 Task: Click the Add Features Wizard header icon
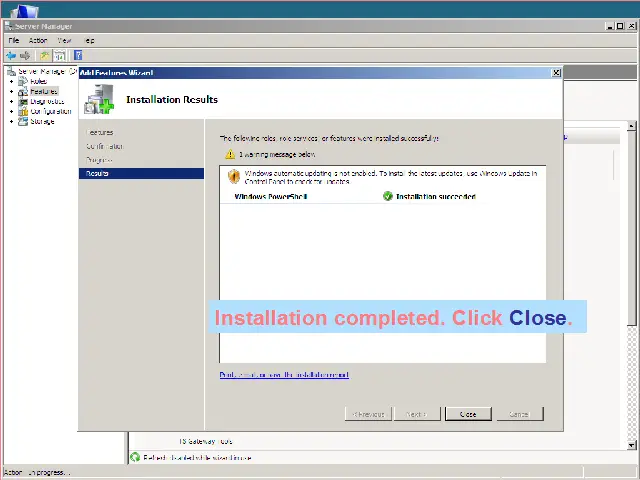click(x=99, y=99)
